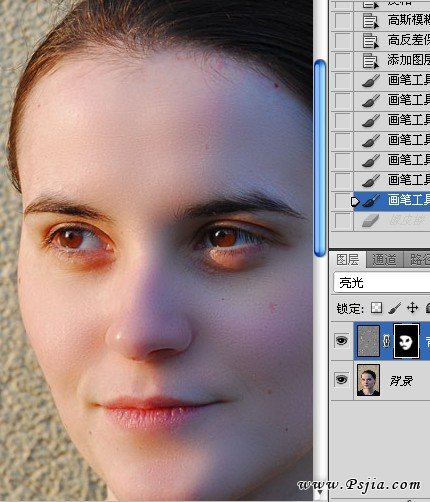Open the 亮光 blend mode dropdown
Image resolution: width=430 pixels, height=502 pixels.
[382, 283]
